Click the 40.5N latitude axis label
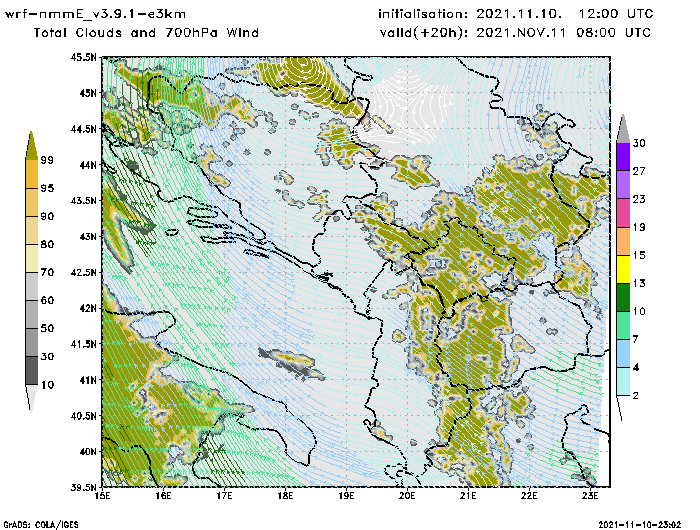Screen dimensions: 700x530 (83, 416)
